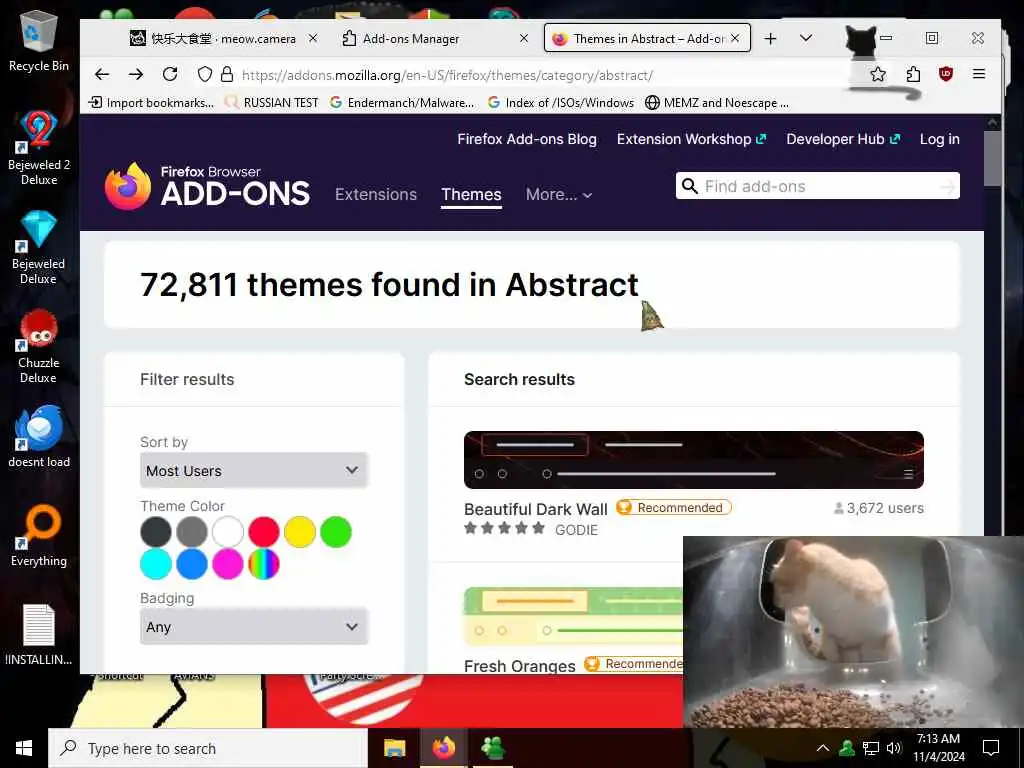Pick the white theme color swatch

pyautogui.click(x=227, y=532)
